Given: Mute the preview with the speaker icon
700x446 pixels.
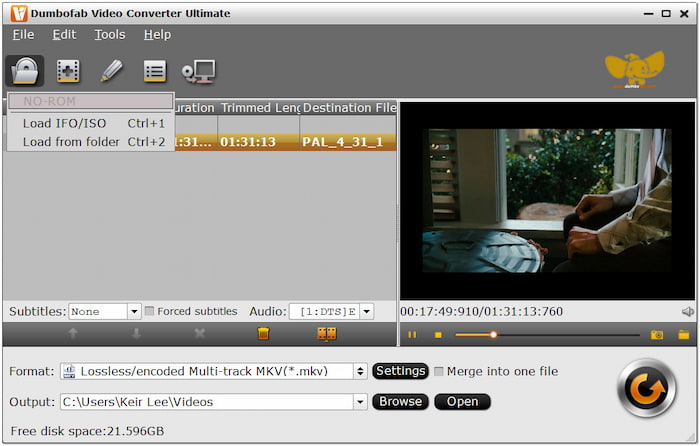Looking at the screenshot, I should coord(688,312).
